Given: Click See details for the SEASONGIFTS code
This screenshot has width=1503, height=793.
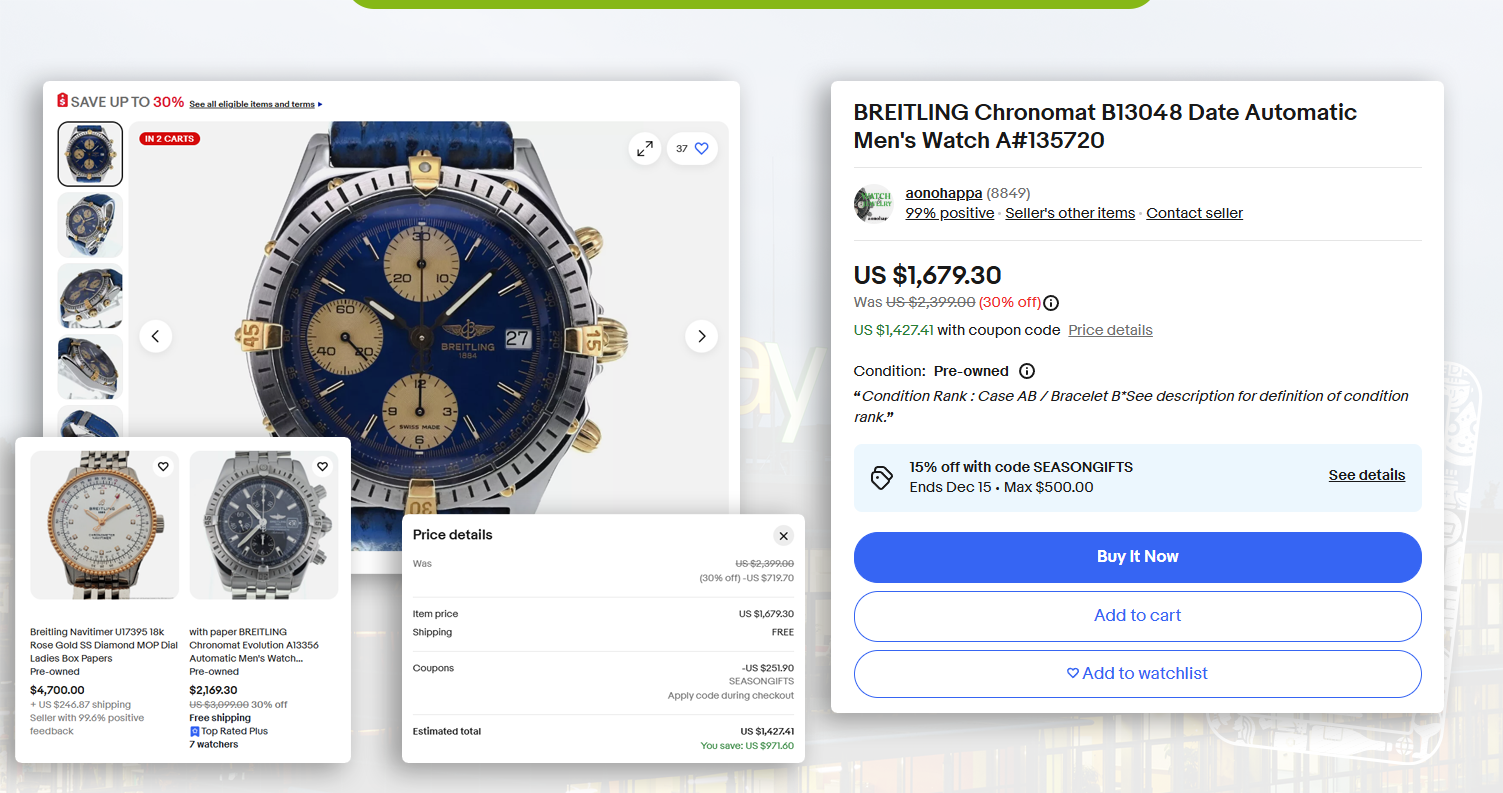Looking at the screenshot, I should pyautogui.click(x=1367, y=475).
